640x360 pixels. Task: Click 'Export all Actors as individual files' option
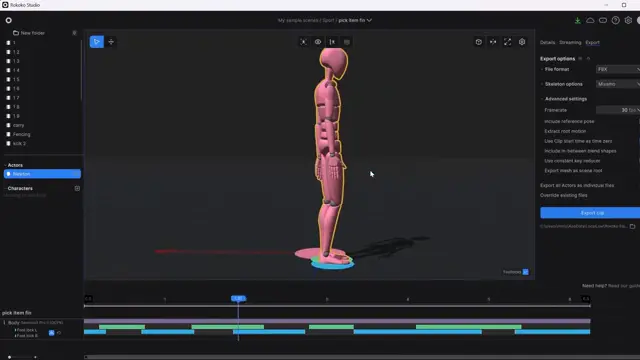(577, 185)
